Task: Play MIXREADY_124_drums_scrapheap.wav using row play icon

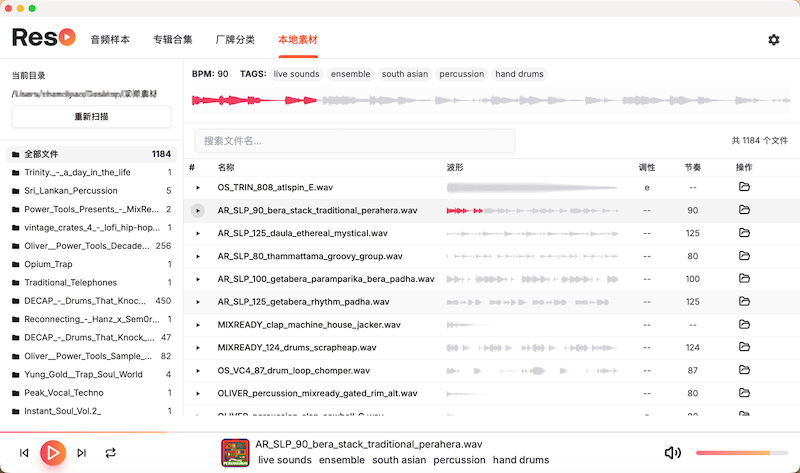Action: pos(198,348)
